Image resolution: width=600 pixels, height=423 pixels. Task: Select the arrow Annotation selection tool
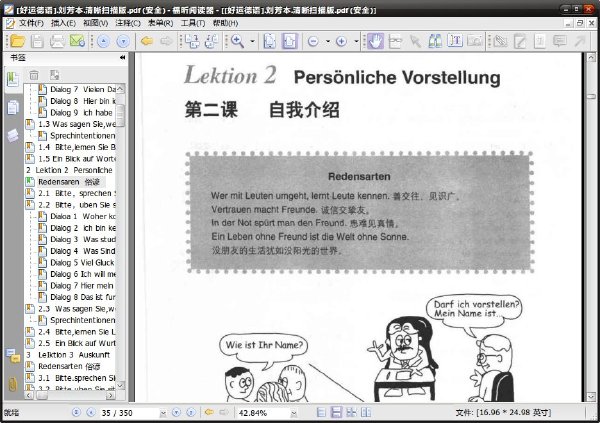pos(415,41)
